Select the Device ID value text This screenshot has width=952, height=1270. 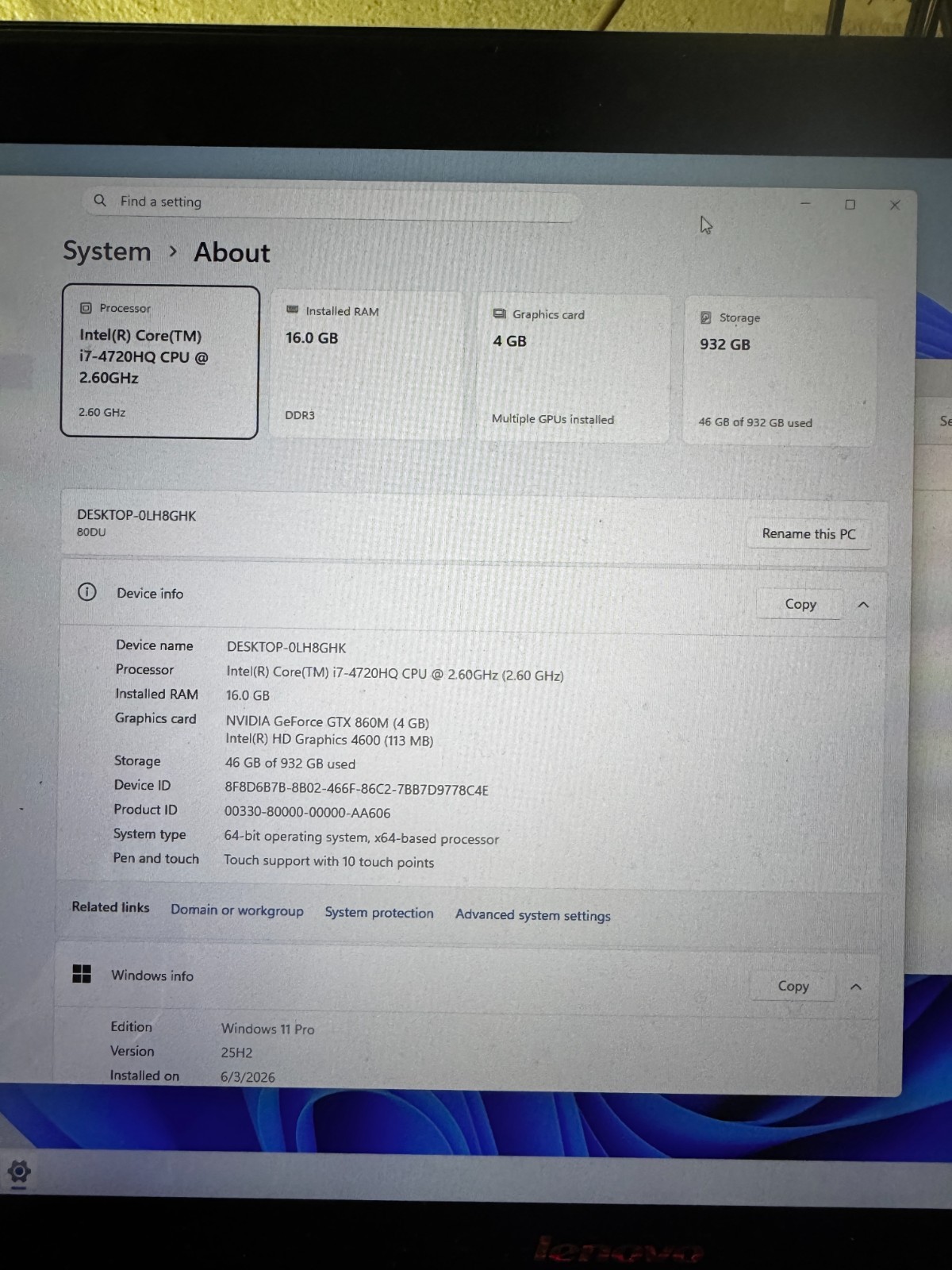356,790
